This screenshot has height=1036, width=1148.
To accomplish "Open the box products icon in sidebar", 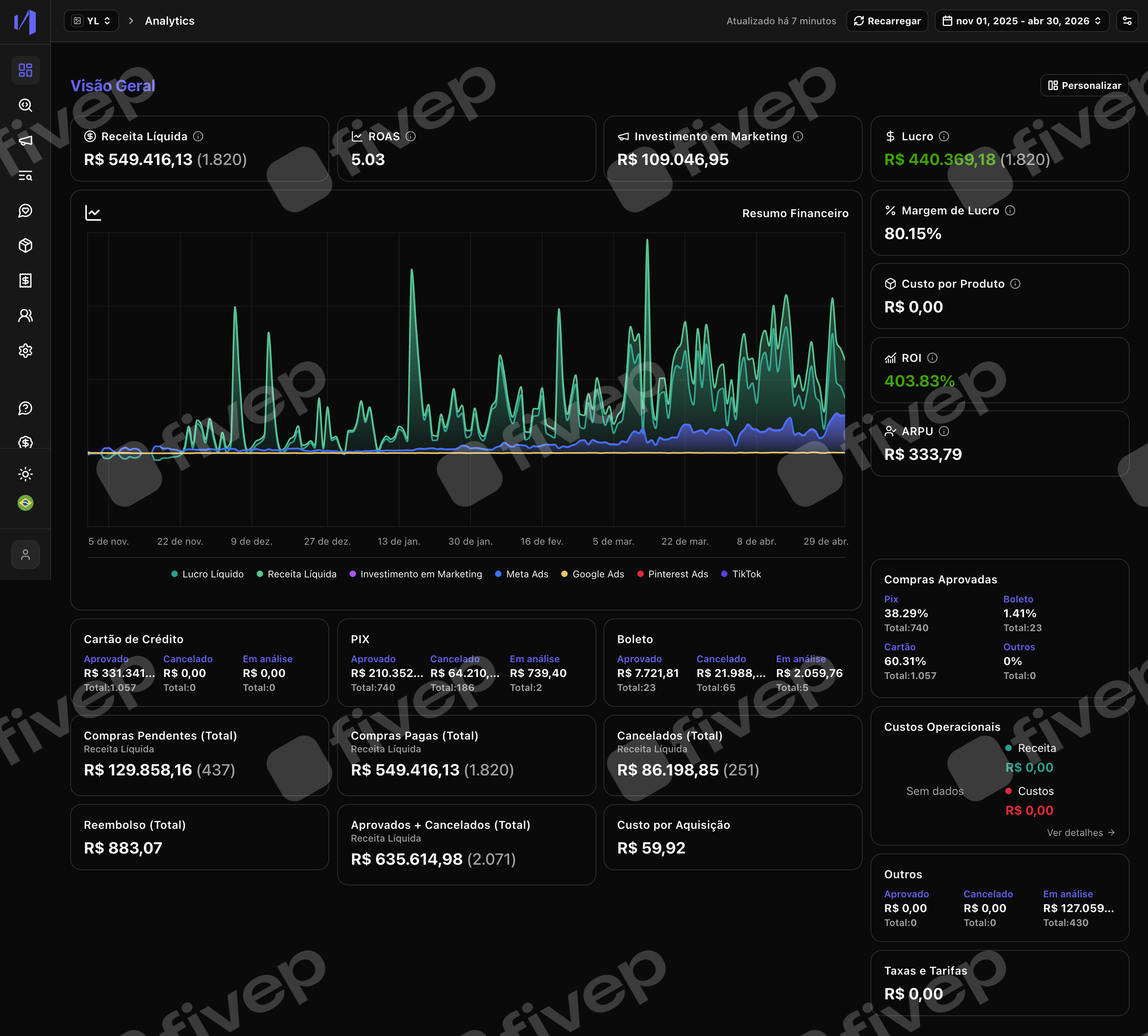I will click(26, 245).
